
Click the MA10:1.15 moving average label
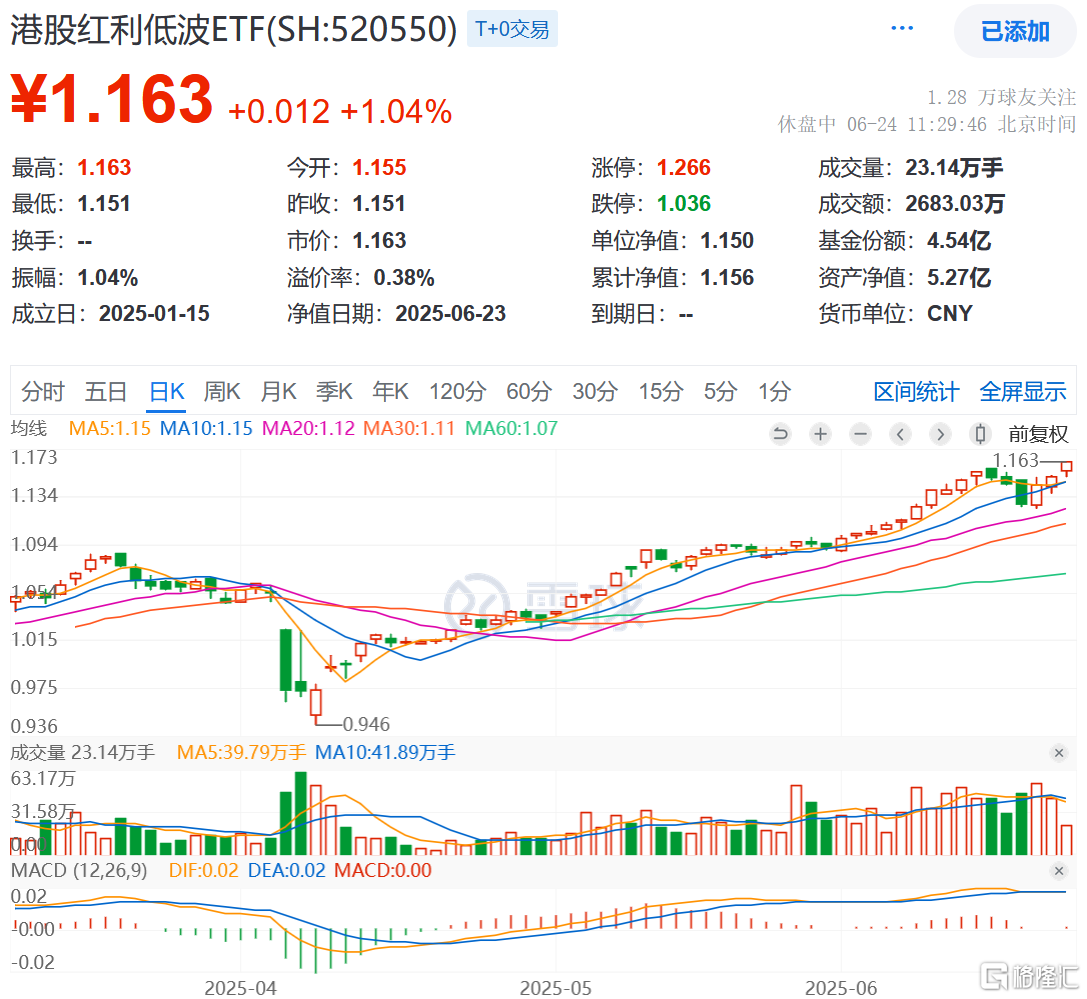206,428
